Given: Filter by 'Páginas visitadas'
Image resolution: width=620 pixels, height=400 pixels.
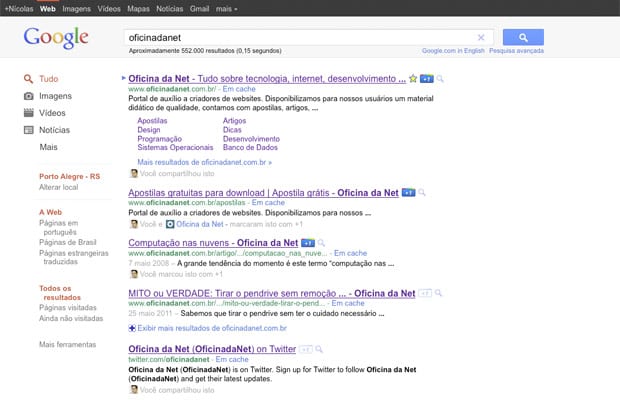Looking at the screenshot, I should tap(68, 307).
